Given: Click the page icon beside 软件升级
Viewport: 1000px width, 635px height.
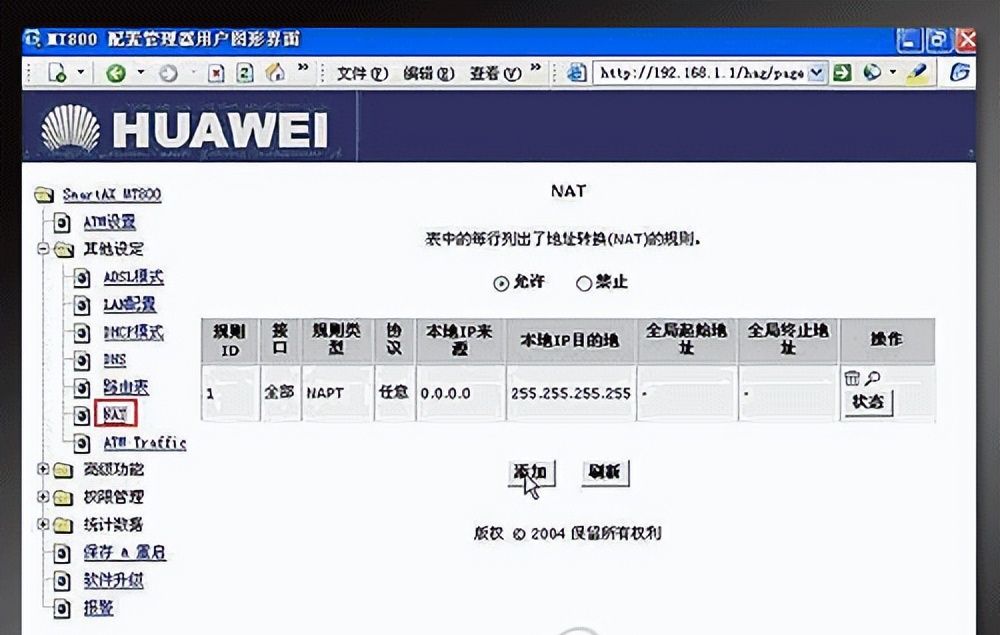Looking at the screenshot, I should (x=62, y=581).
